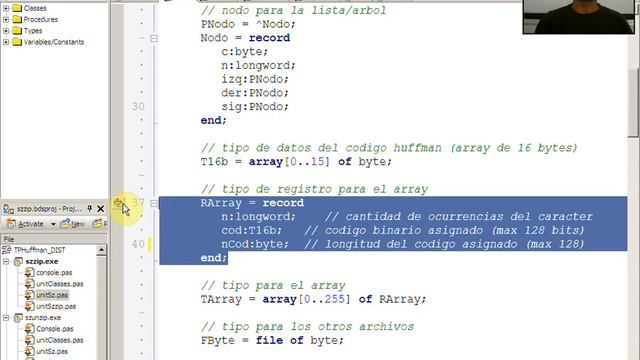Collapse the szzip.exe project node
640x360 pixels.
pyautogui.click(x=6, y=262)
